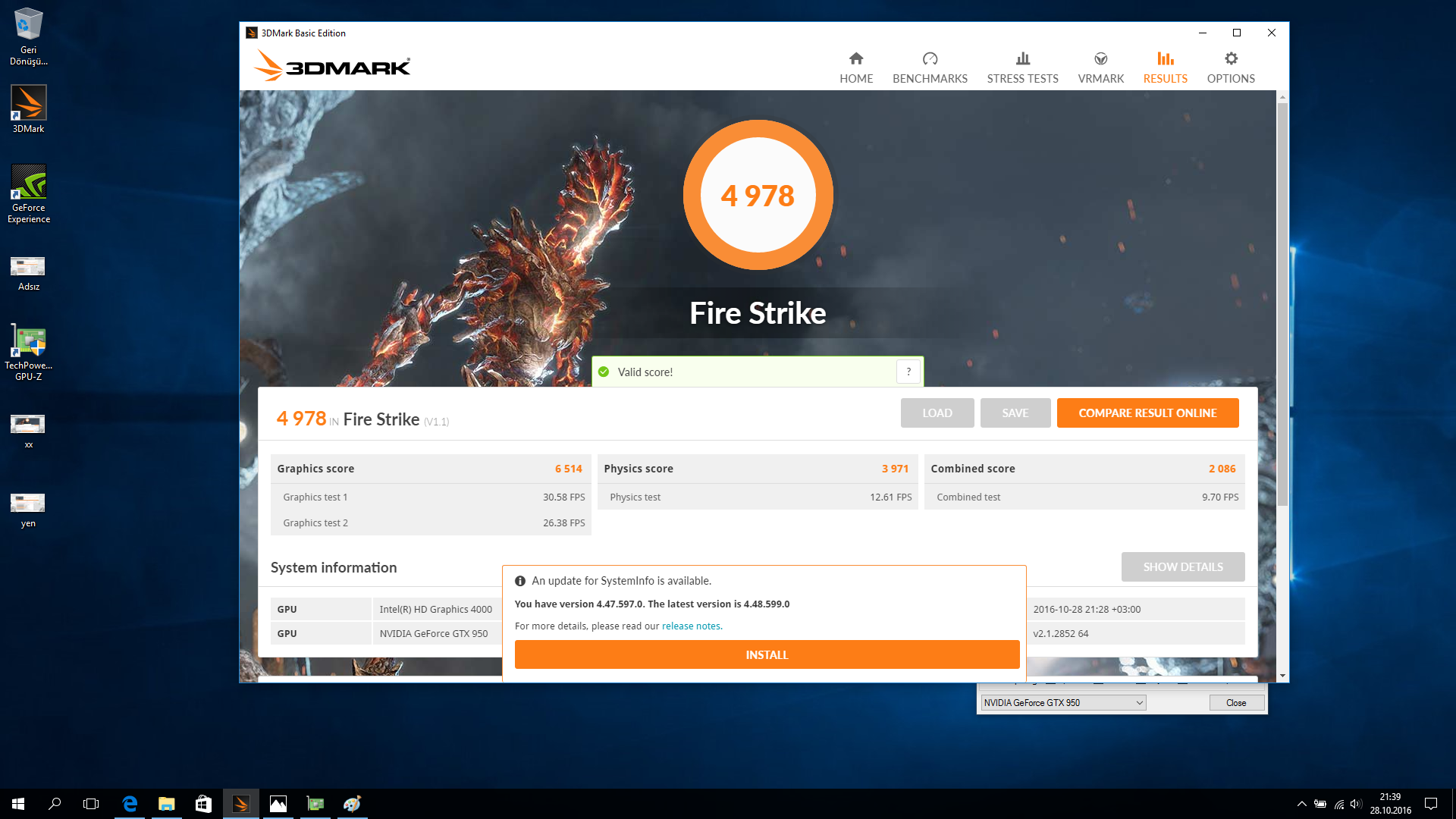Open Task View in taskbar
The image size is (1456, 819).
click(x=91, y=804)
